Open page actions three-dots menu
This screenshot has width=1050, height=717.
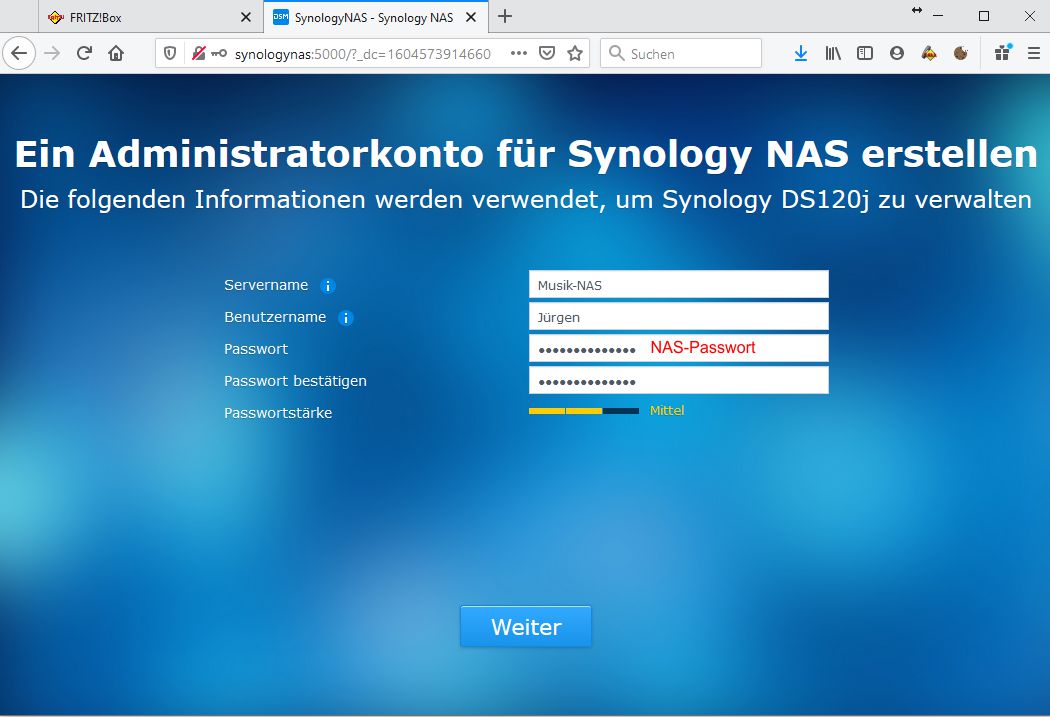518,54
